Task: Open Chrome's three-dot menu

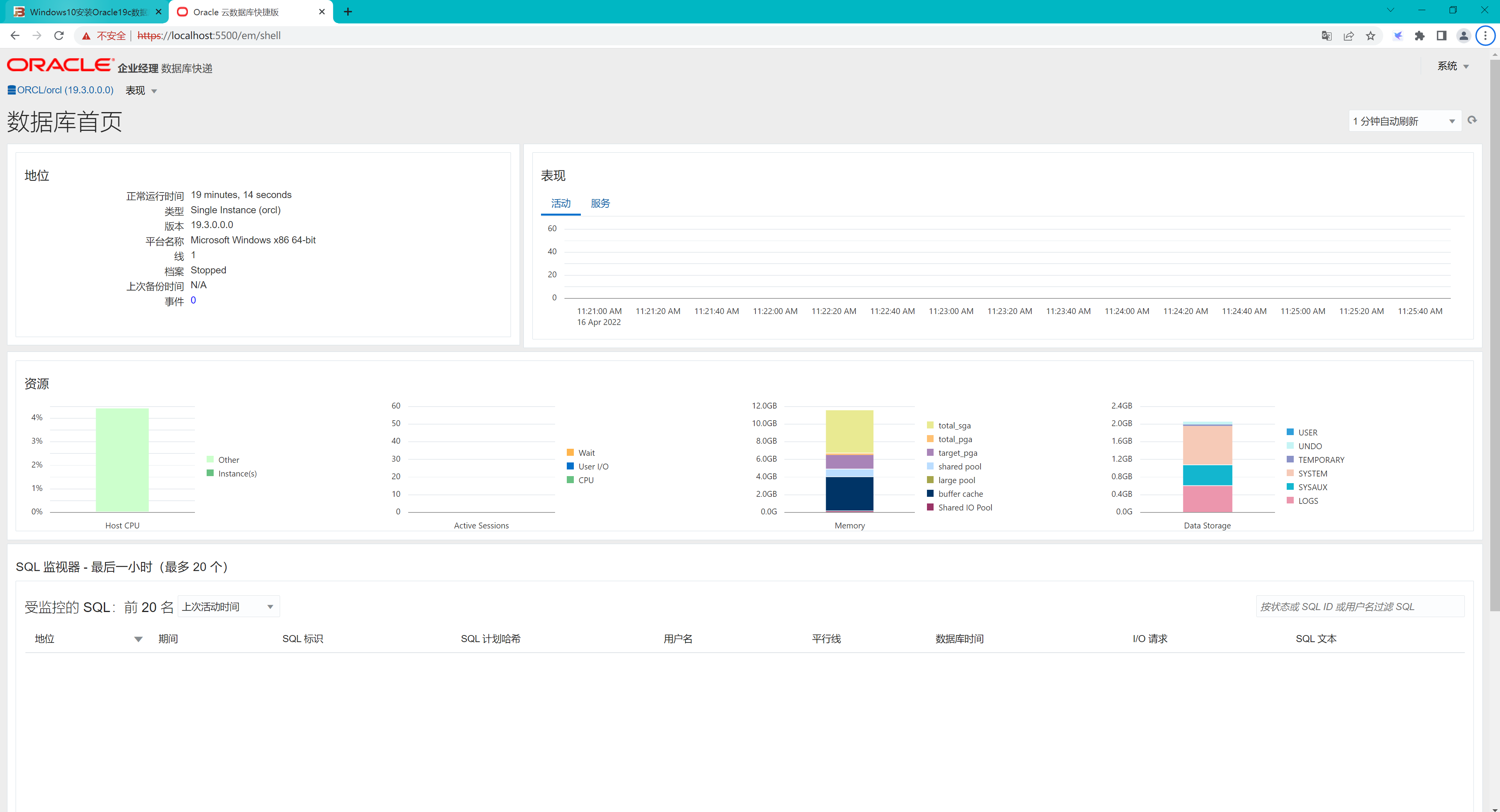Action: [1486, 36]
